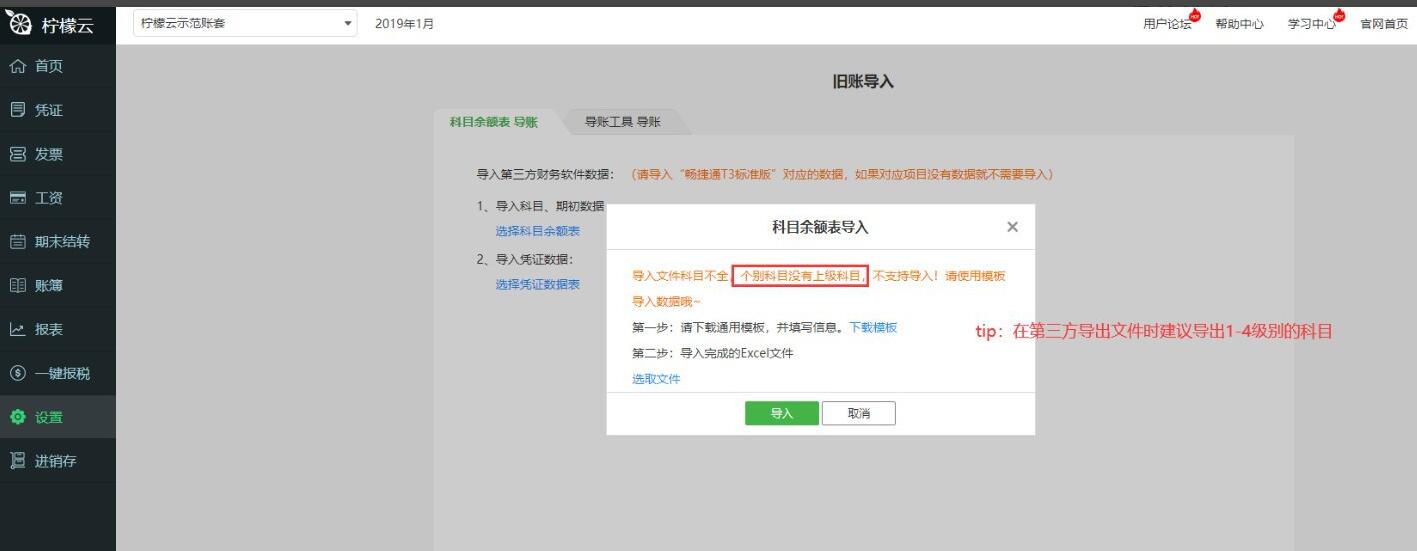Click the 设置 gear icon in sidebar
The width and height of the screenshot is (1417, 551).
tap(17, 417)
